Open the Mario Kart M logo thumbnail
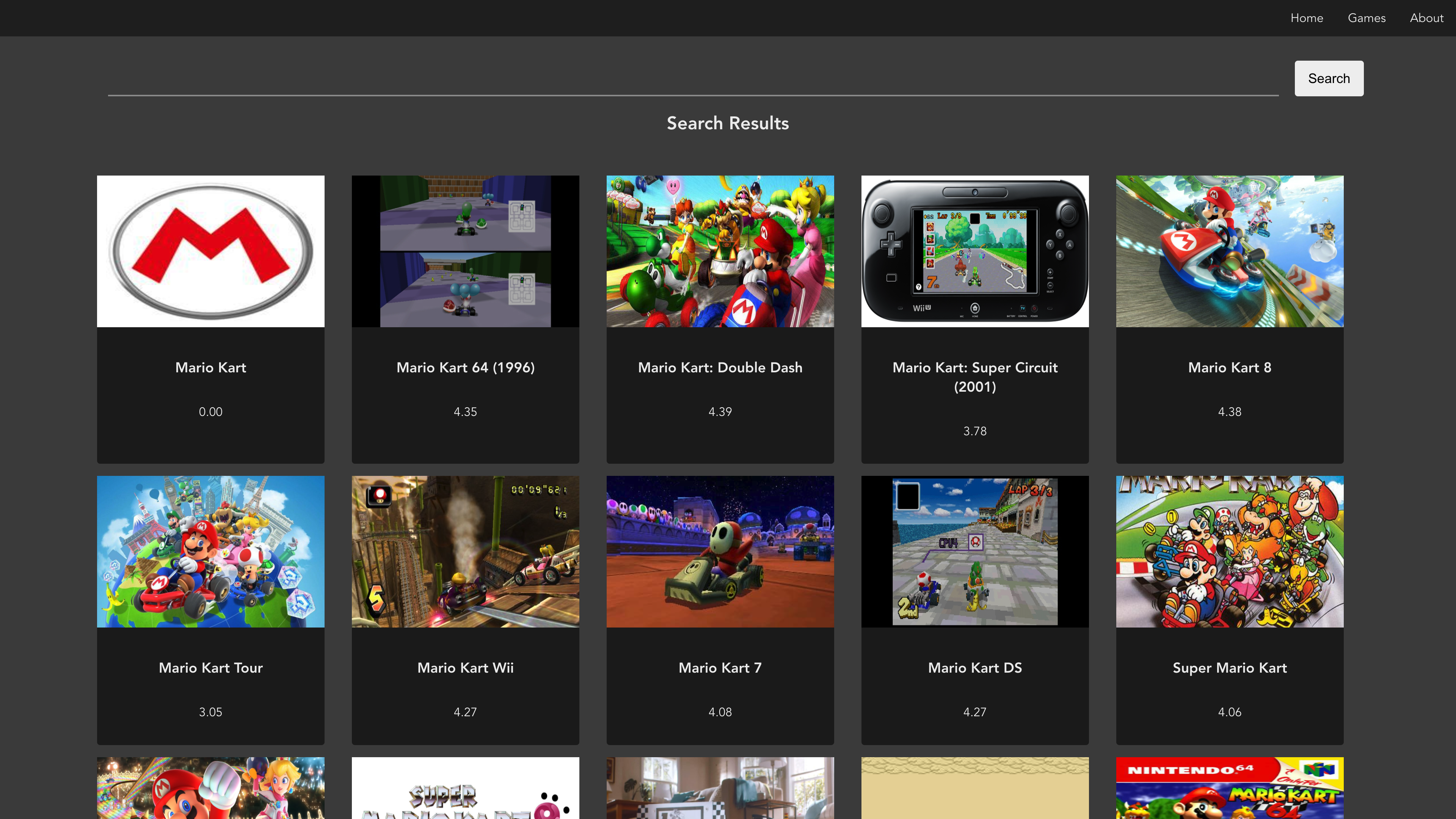This screenshot has width=1456, height=819. point(210,251)
